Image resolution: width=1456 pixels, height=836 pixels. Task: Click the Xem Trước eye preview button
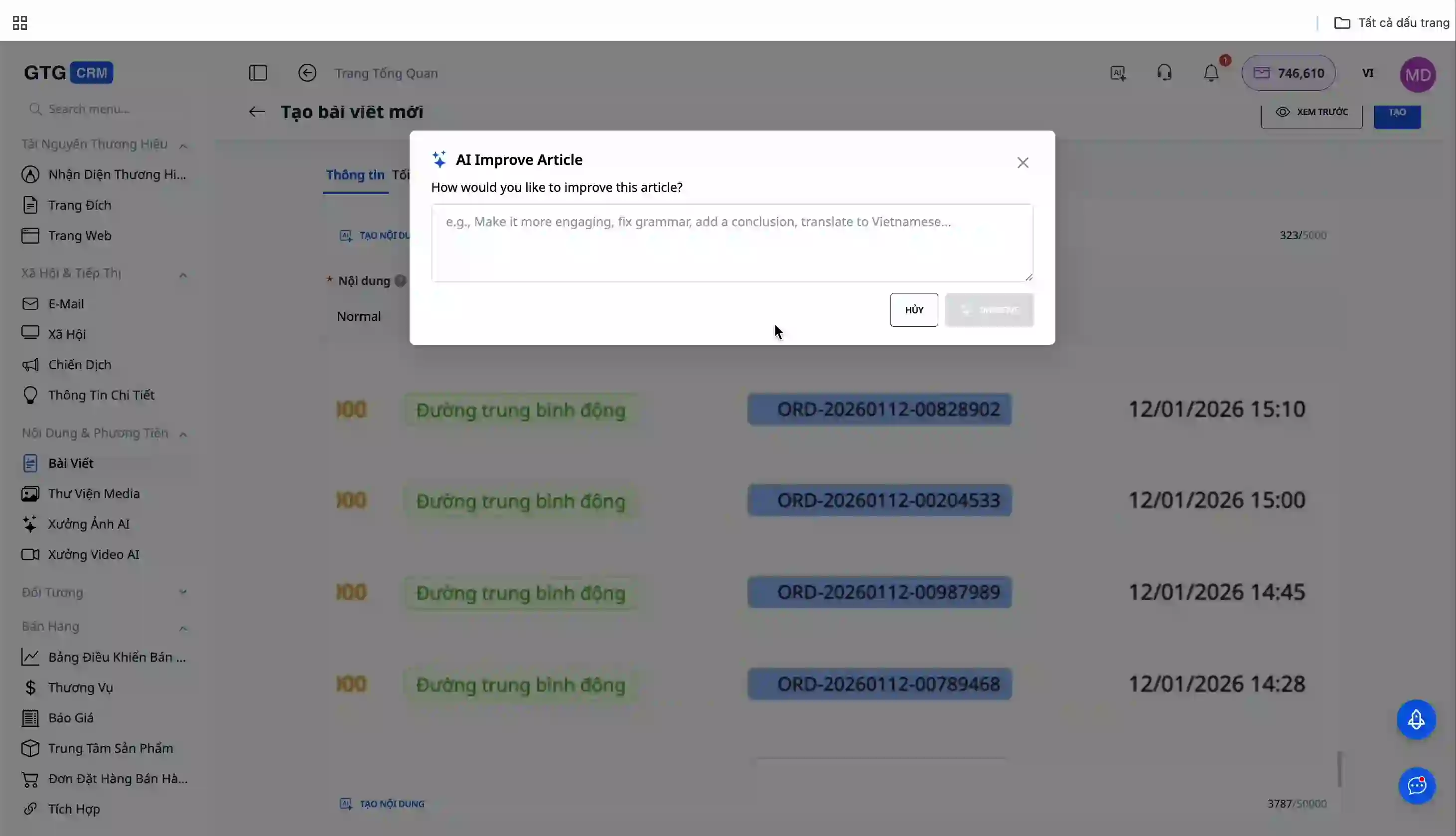coord(1311,112)
